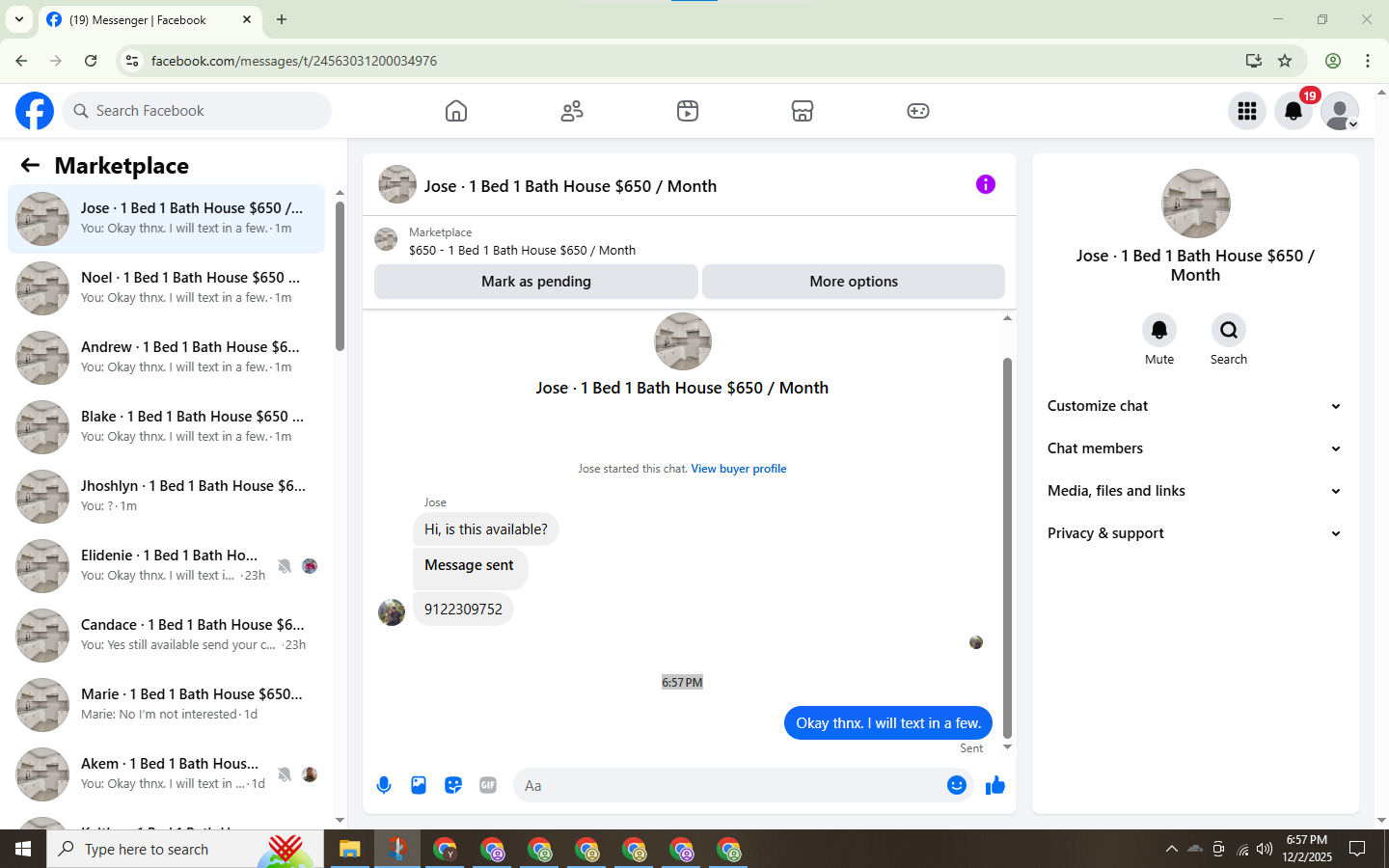Choose a sticker icon
This screenshot has width=1389, height=868.
[x=453, y=785]
